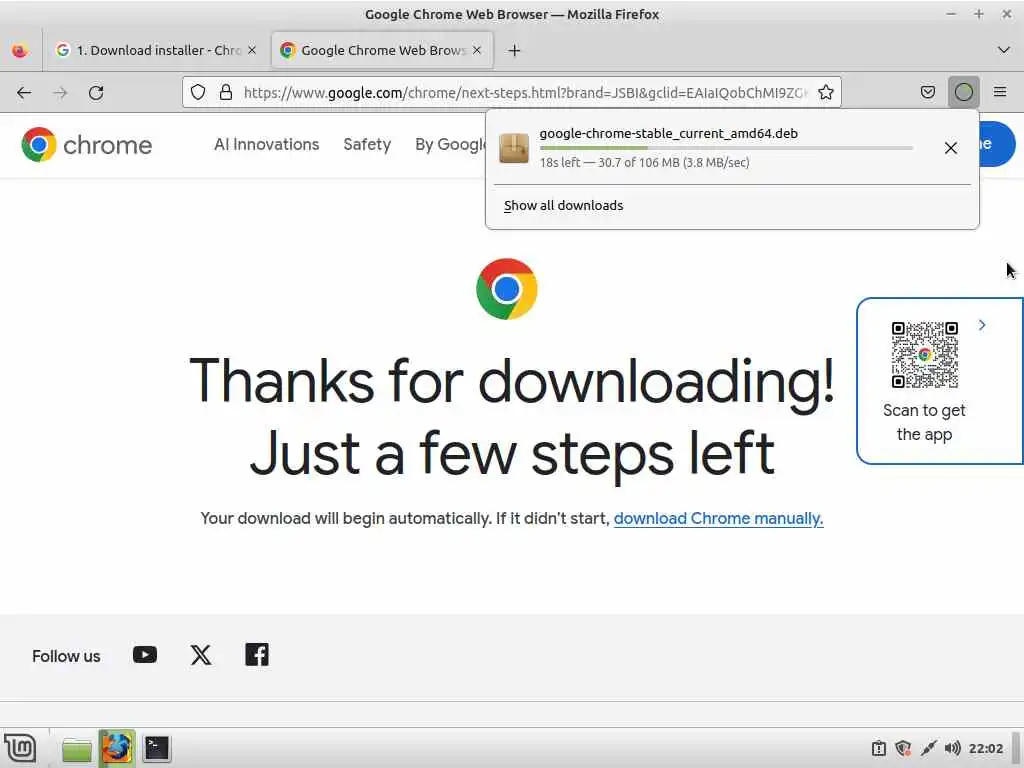Visit Chrome's YouTube channel icon
The width and height of the screenshot is (1024, 768).
[145, 655]
